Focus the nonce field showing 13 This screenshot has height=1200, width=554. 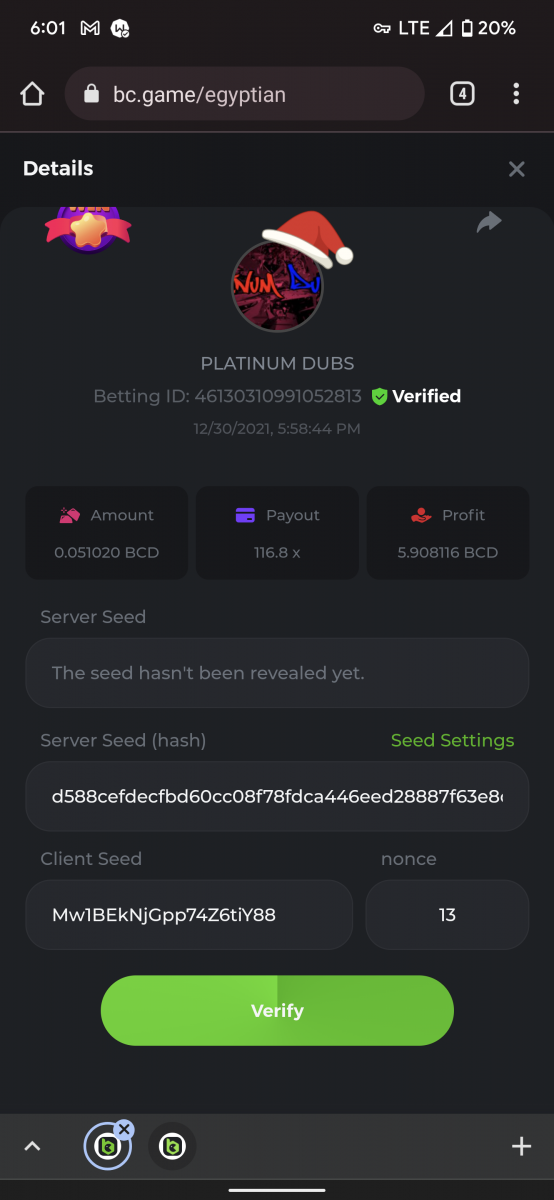[x=447, y=915]
